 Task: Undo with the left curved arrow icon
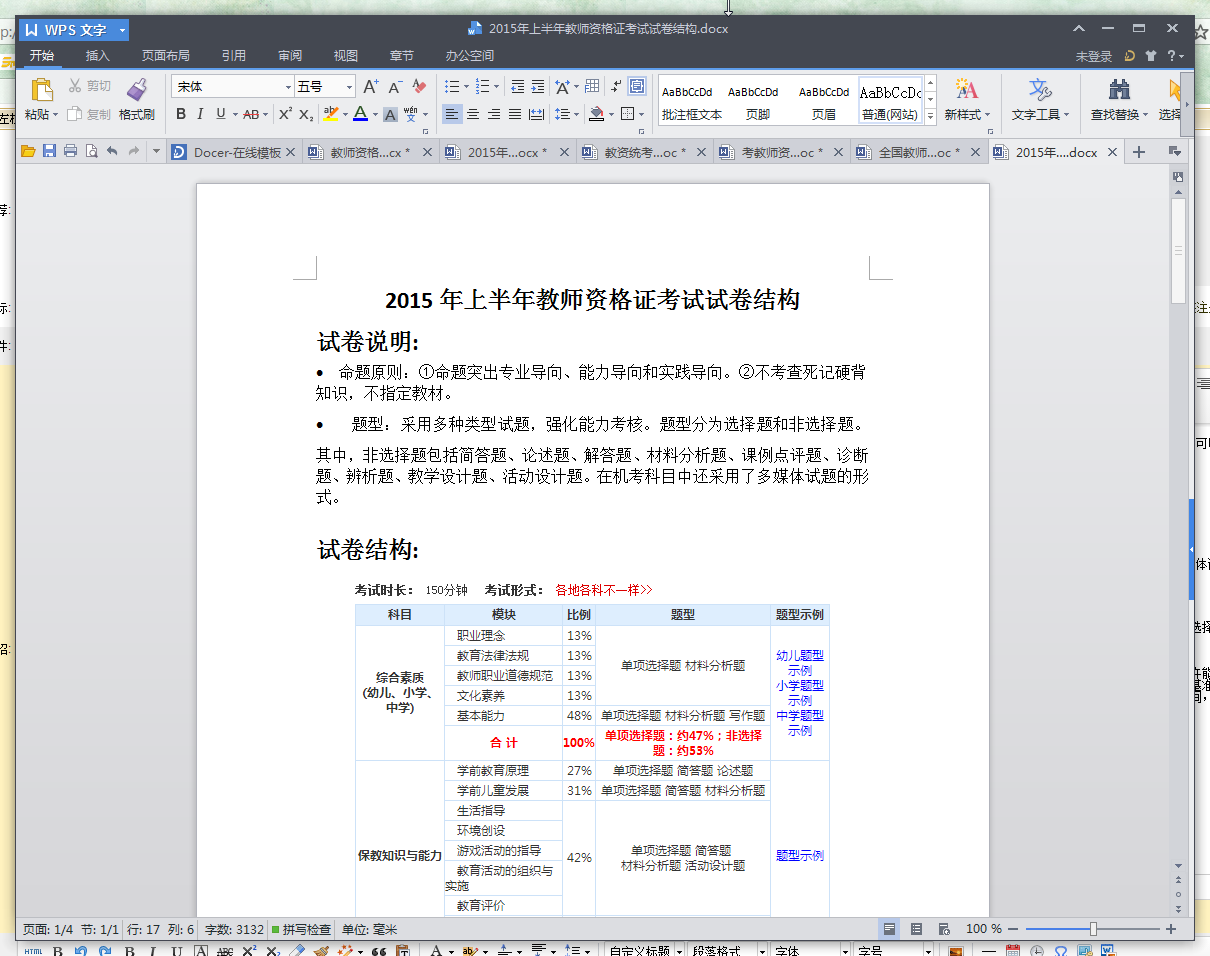coord(112,152)
